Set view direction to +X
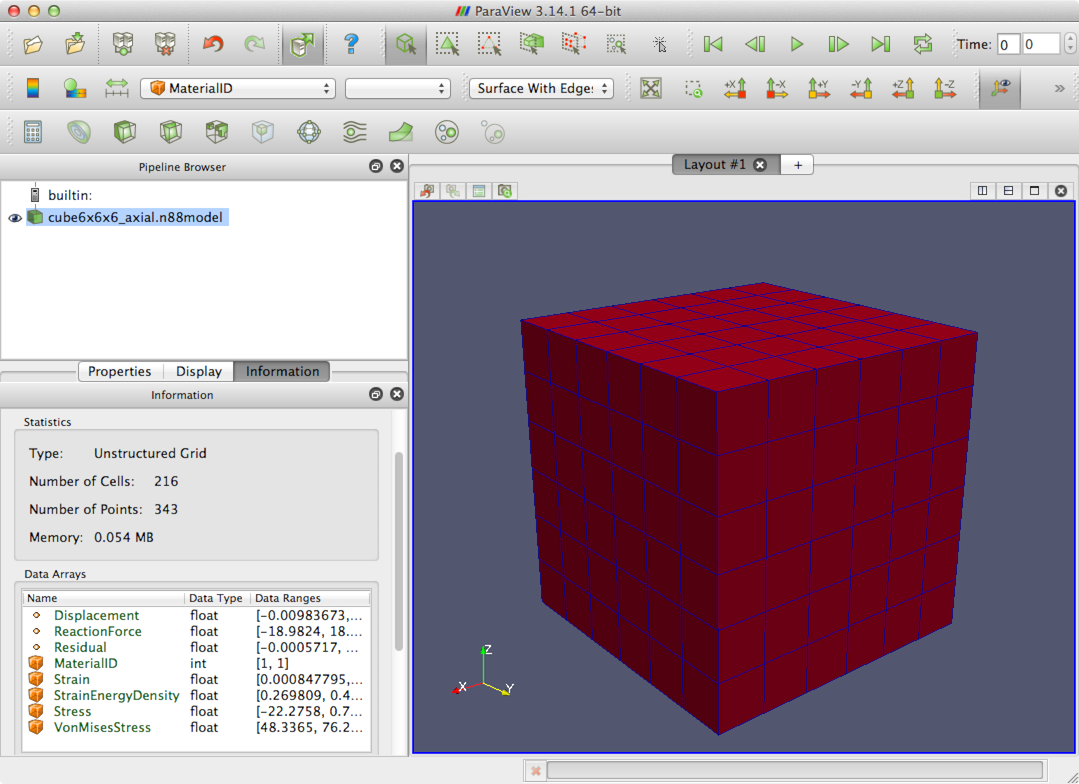Viewport: 1079px width, 784px height. 736,88
